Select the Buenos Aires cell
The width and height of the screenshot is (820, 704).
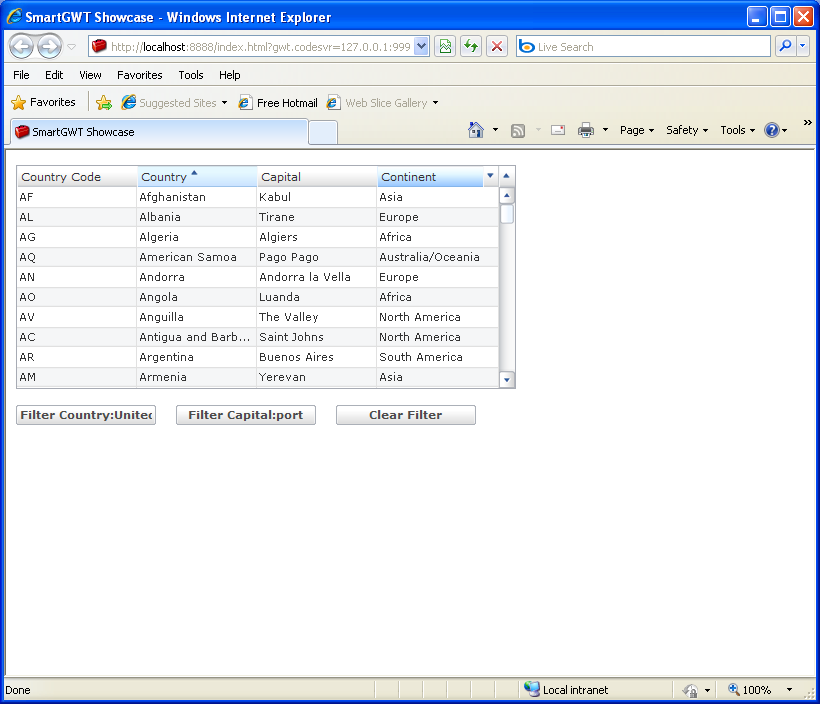tap(316, 357)
